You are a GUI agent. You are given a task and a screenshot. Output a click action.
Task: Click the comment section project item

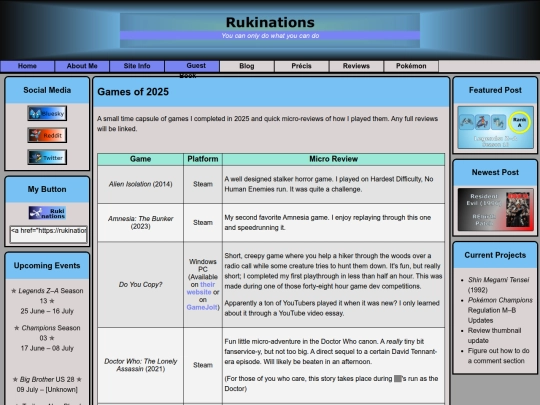point(498,356)
